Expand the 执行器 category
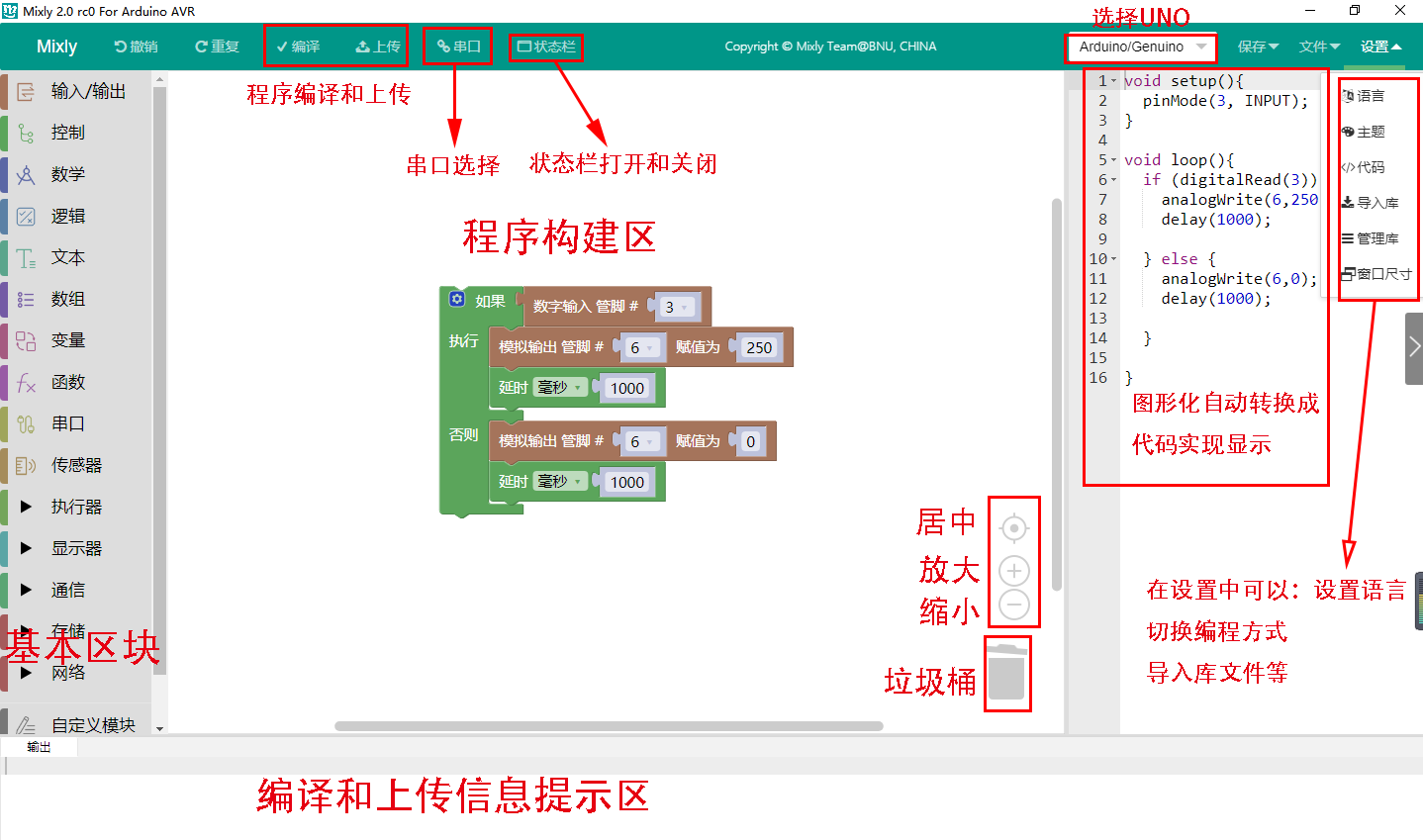 76,507
